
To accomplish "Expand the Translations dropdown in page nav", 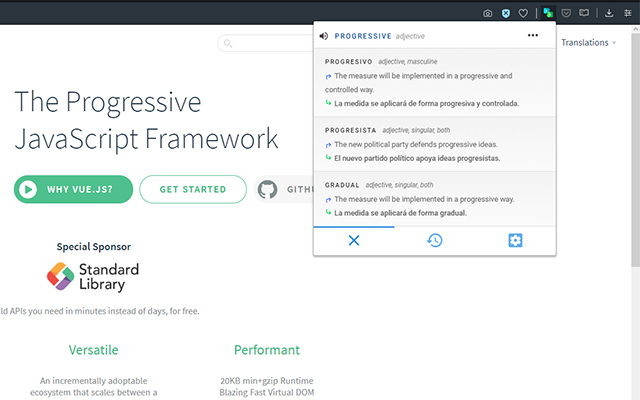I will [x=589, y=42].
